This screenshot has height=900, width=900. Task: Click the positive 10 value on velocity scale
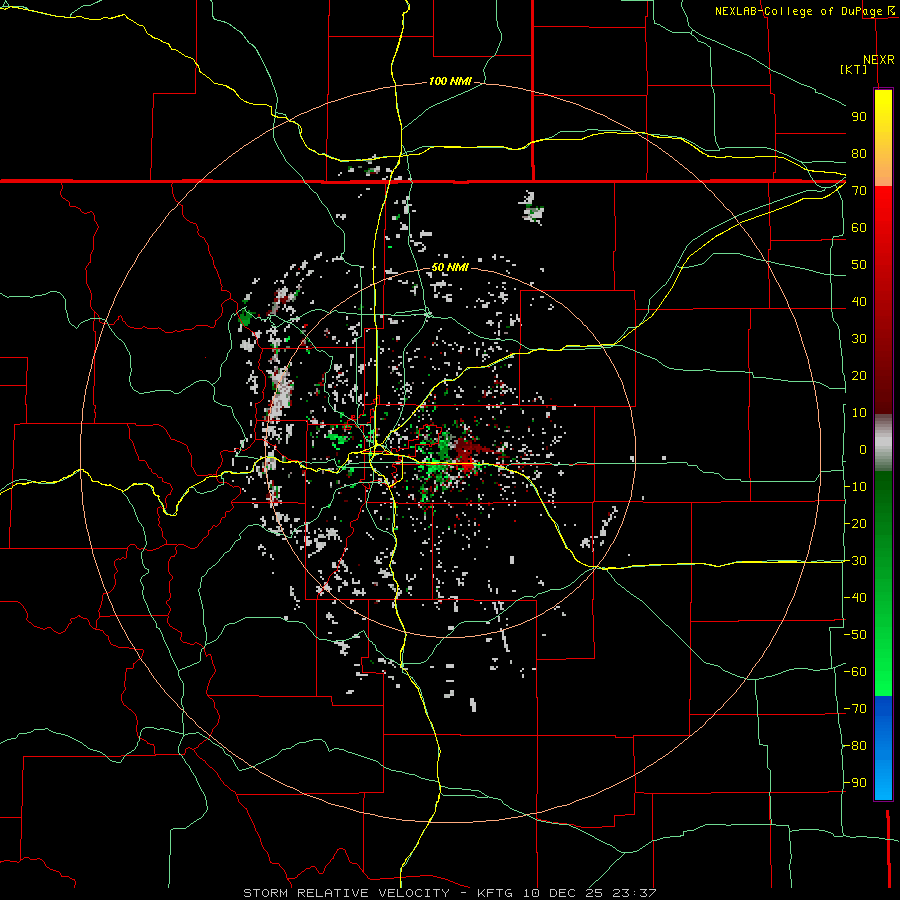(859, 413)
